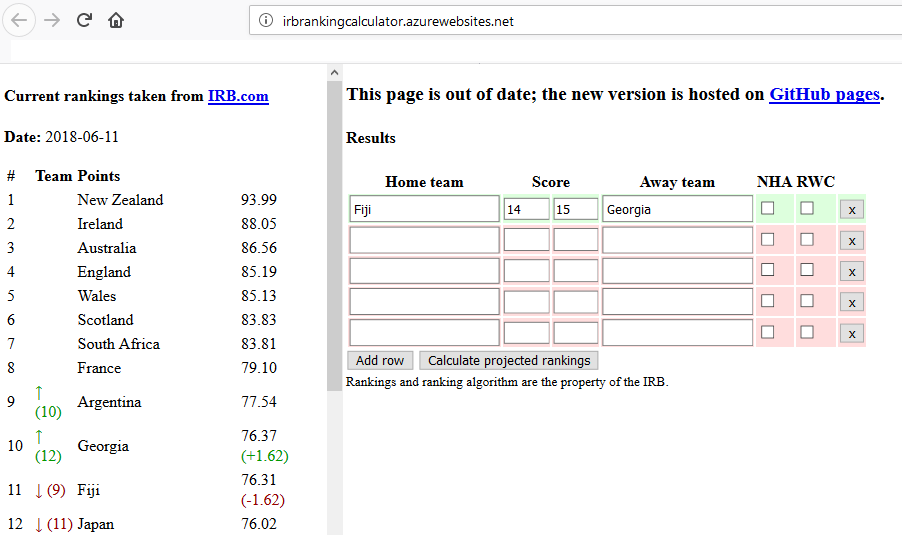Image resolution: width=902 pixels, height=535 pixels.
Task: Click the fourth row's away team field
Action: coord(677,301)
